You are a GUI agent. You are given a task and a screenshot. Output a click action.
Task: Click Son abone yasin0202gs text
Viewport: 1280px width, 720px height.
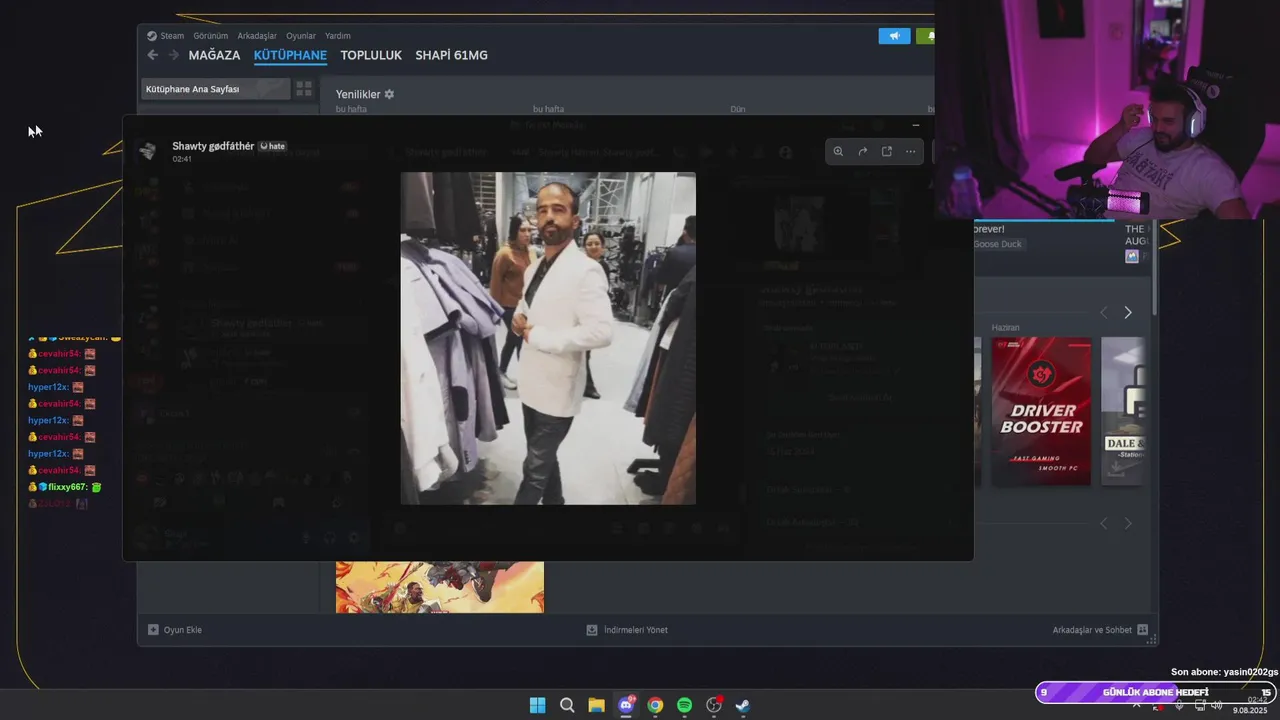1225,672
